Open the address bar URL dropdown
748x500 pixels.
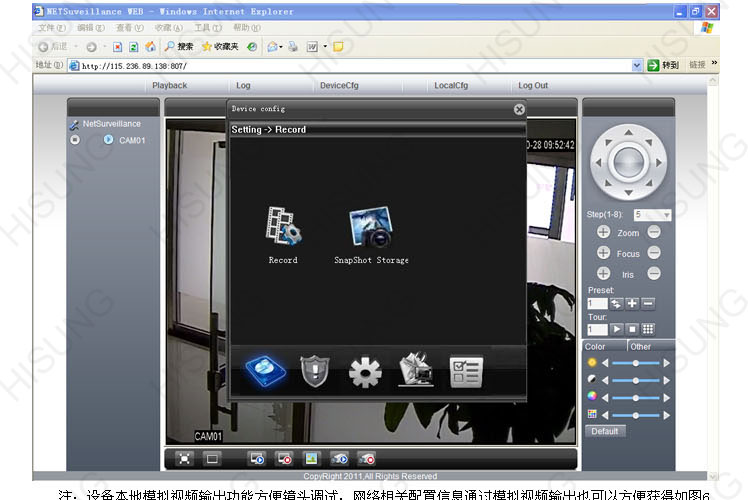637,66
